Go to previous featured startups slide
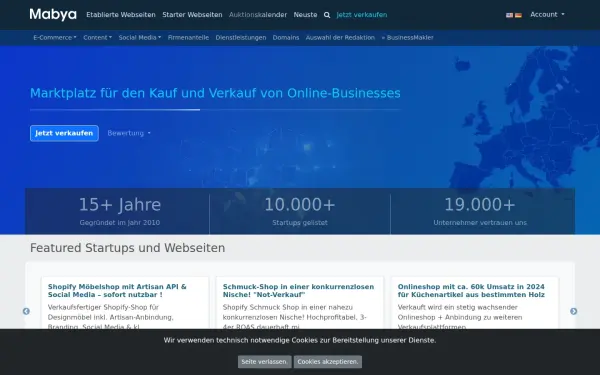Image resolution: width=600 pixels, height=375 pixels. [x=26, y=311]
